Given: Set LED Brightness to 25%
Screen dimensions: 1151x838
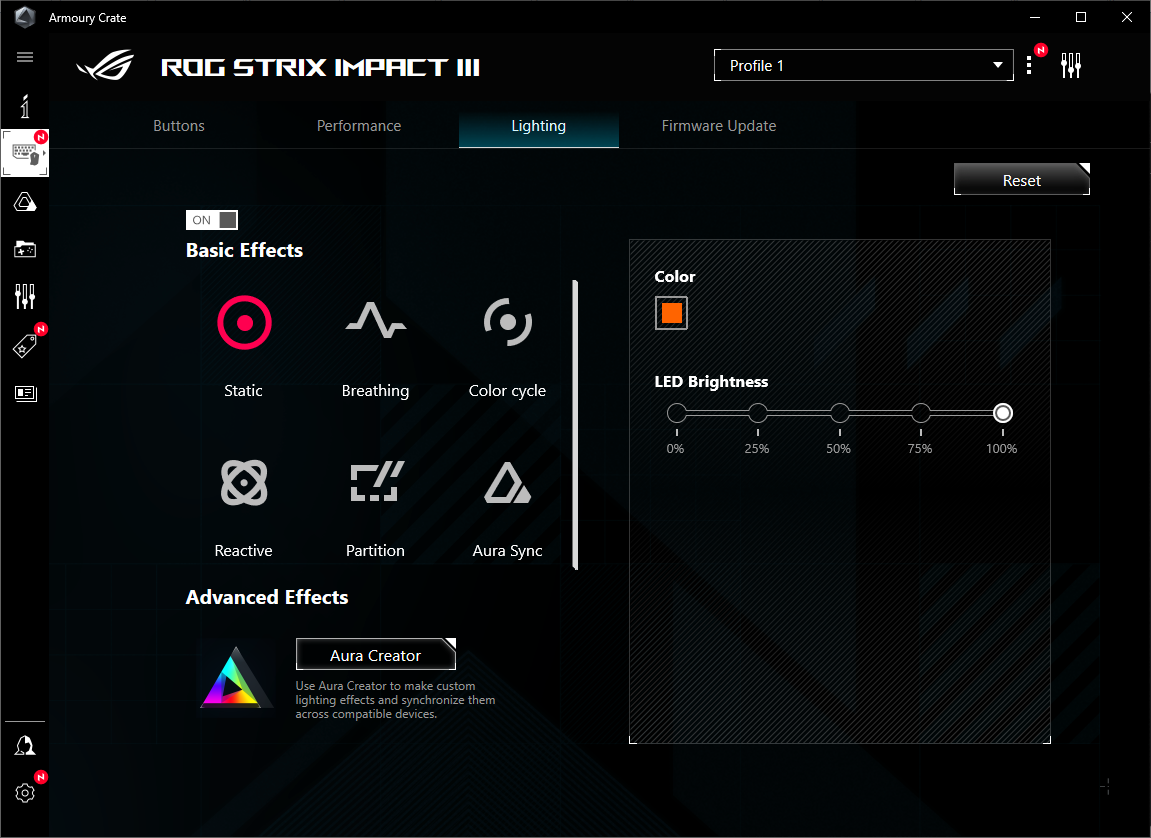Looking at the screenshot, I should 758,413.
